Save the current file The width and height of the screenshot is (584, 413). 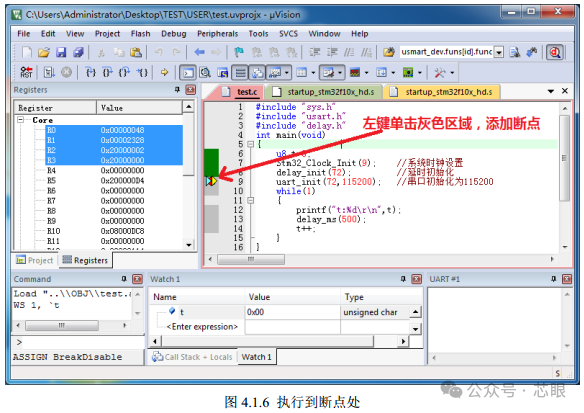pyautogui.click(x=61, y=52)
